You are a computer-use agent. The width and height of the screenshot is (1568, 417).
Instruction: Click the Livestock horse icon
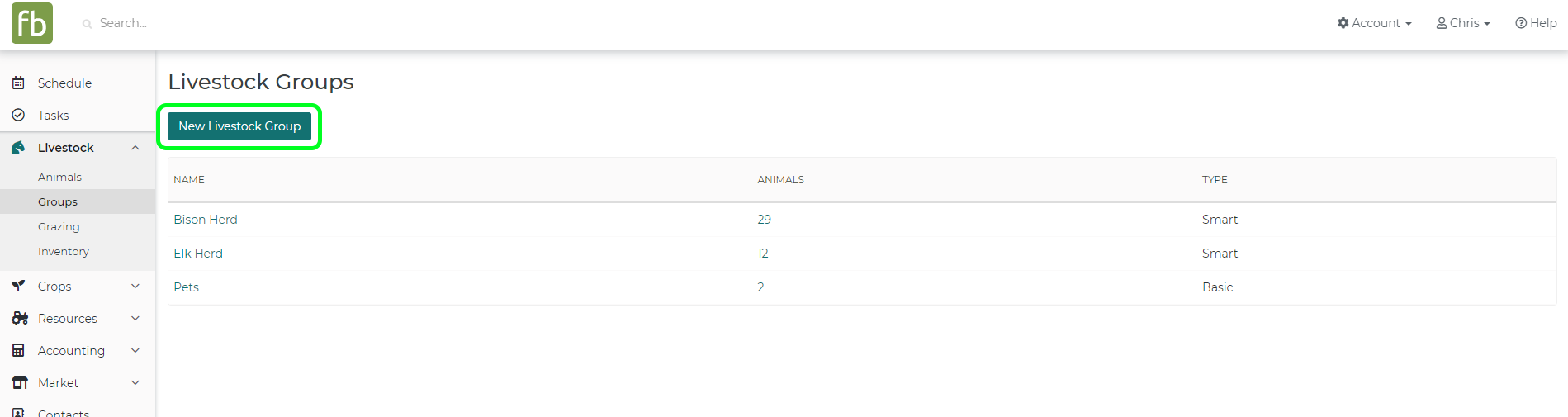[18, 148]
